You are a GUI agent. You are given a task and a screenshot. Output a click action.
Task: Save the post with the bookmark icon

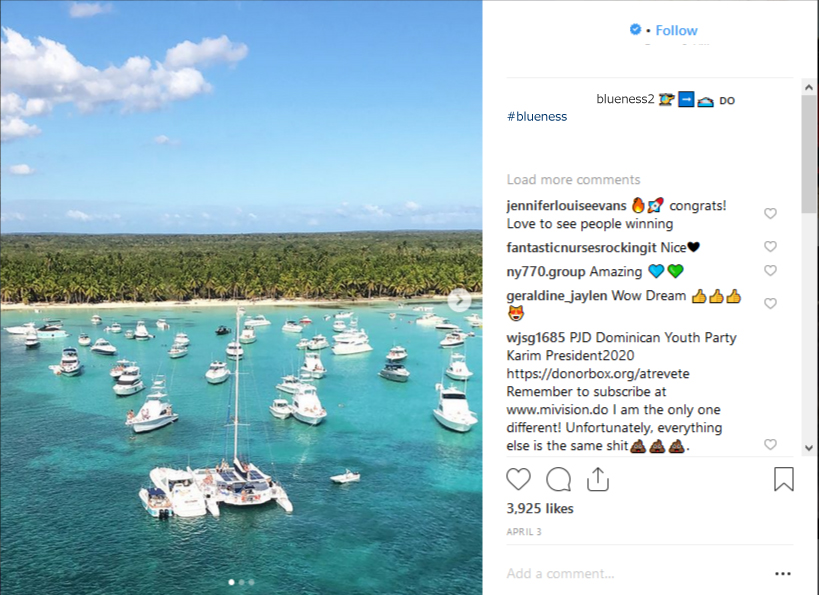784,479
